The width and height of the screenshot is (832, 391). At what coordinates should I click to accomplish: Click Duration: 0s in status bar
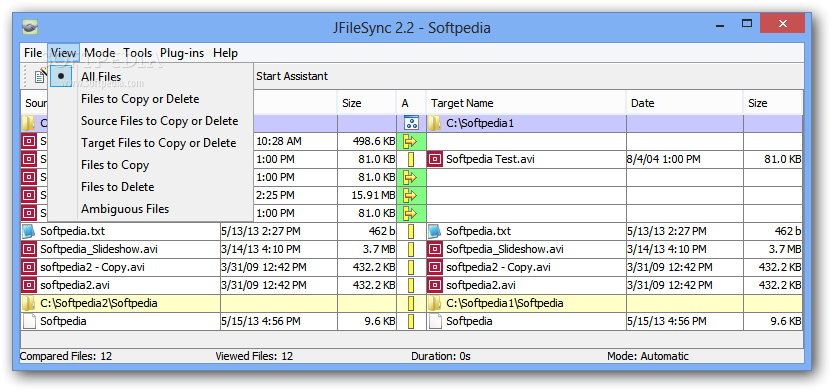[x=441, y=357]
